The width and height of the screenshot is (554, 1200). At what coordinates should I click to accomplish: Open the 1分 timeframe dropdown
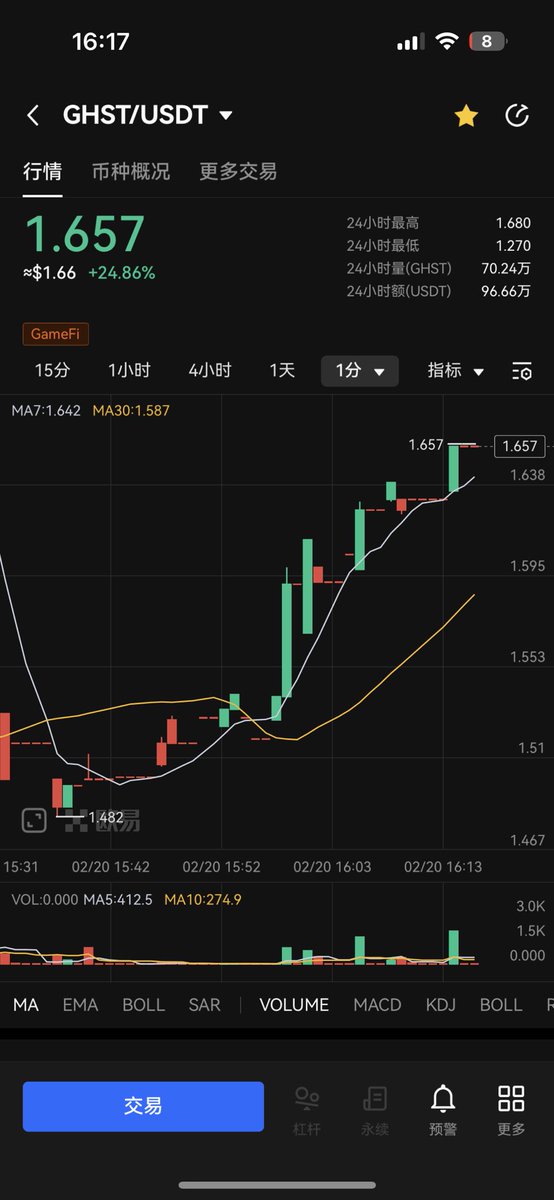coord(360,371)
